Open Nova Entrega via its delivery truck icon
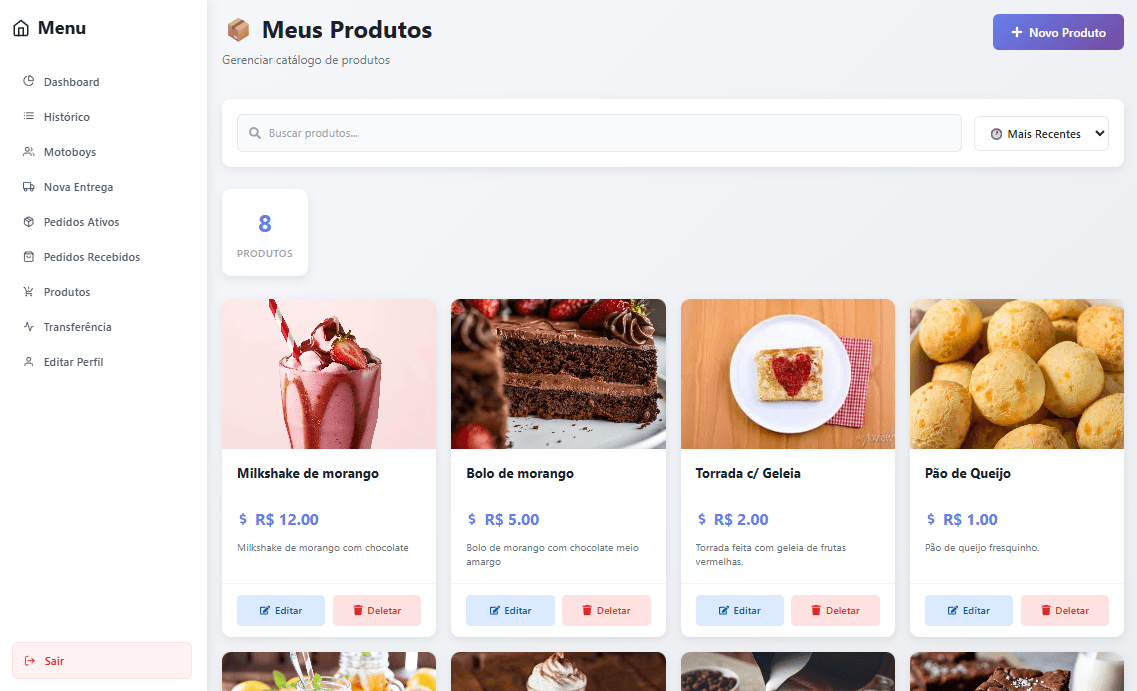 29,186
